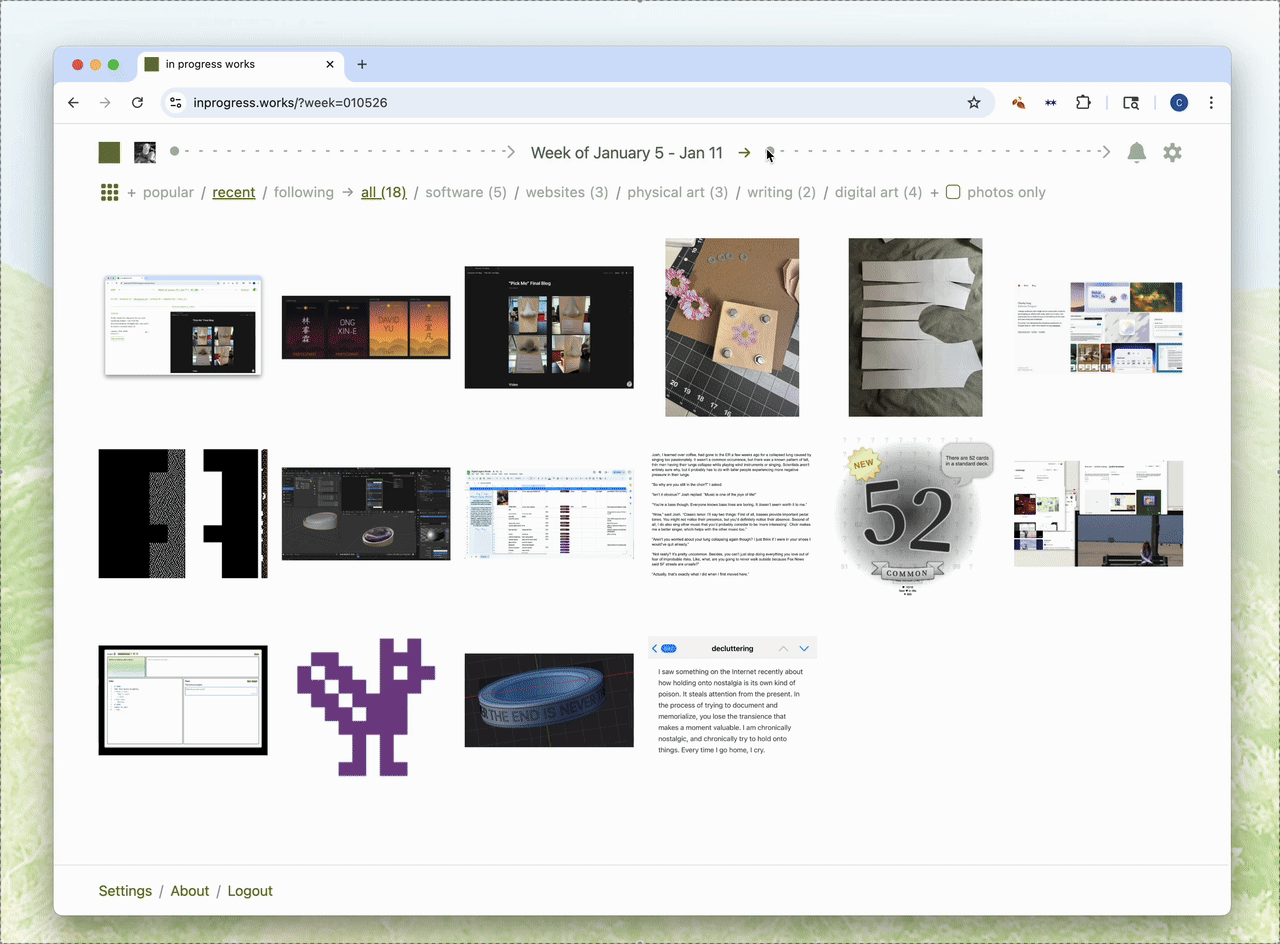The height and width of the screenshot is (944, 1280).
Task: Open the browser window screenshot thumbnail
Action: pos(183,326)
